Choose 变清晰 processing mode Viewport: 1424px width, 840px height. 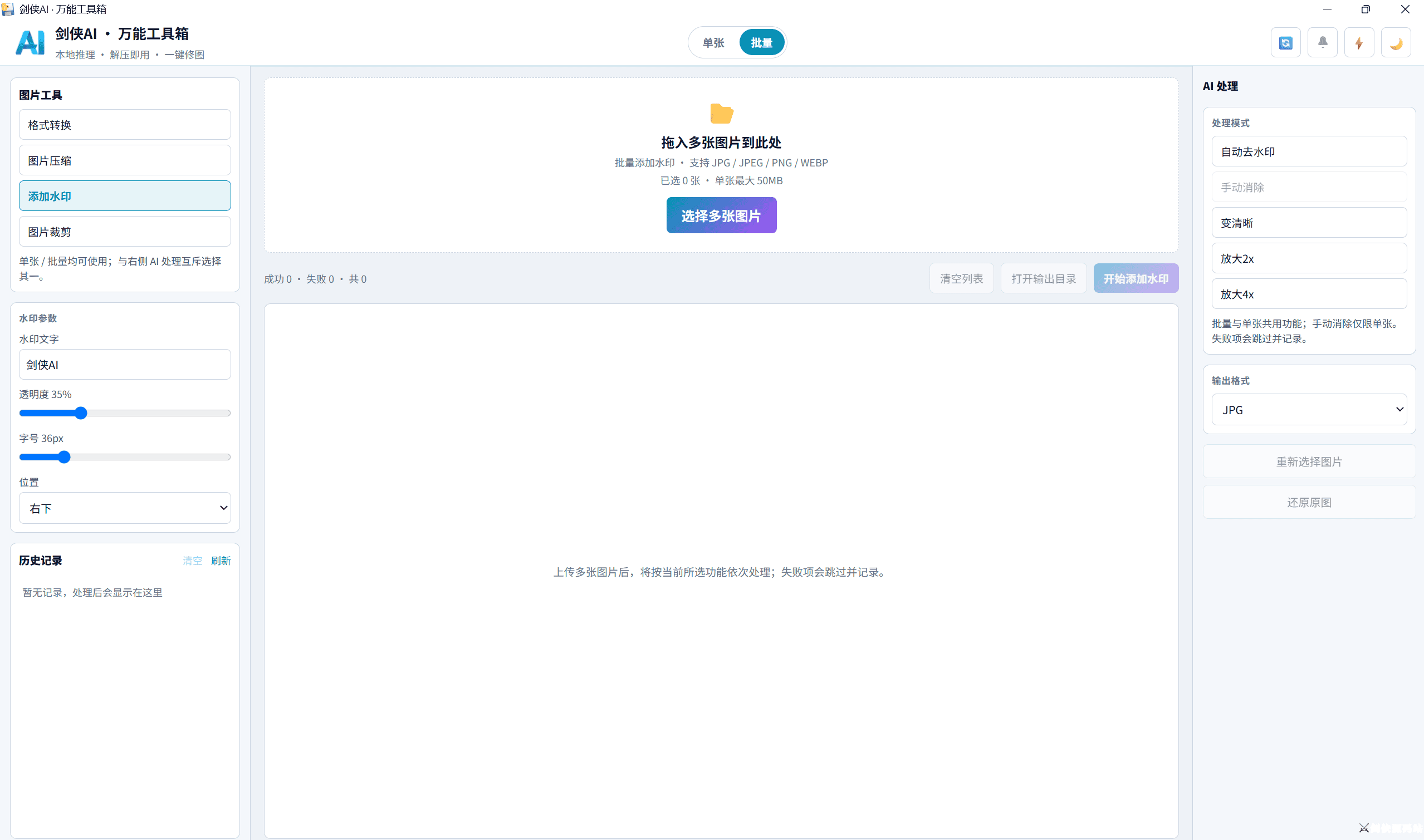pos(1309,223)
